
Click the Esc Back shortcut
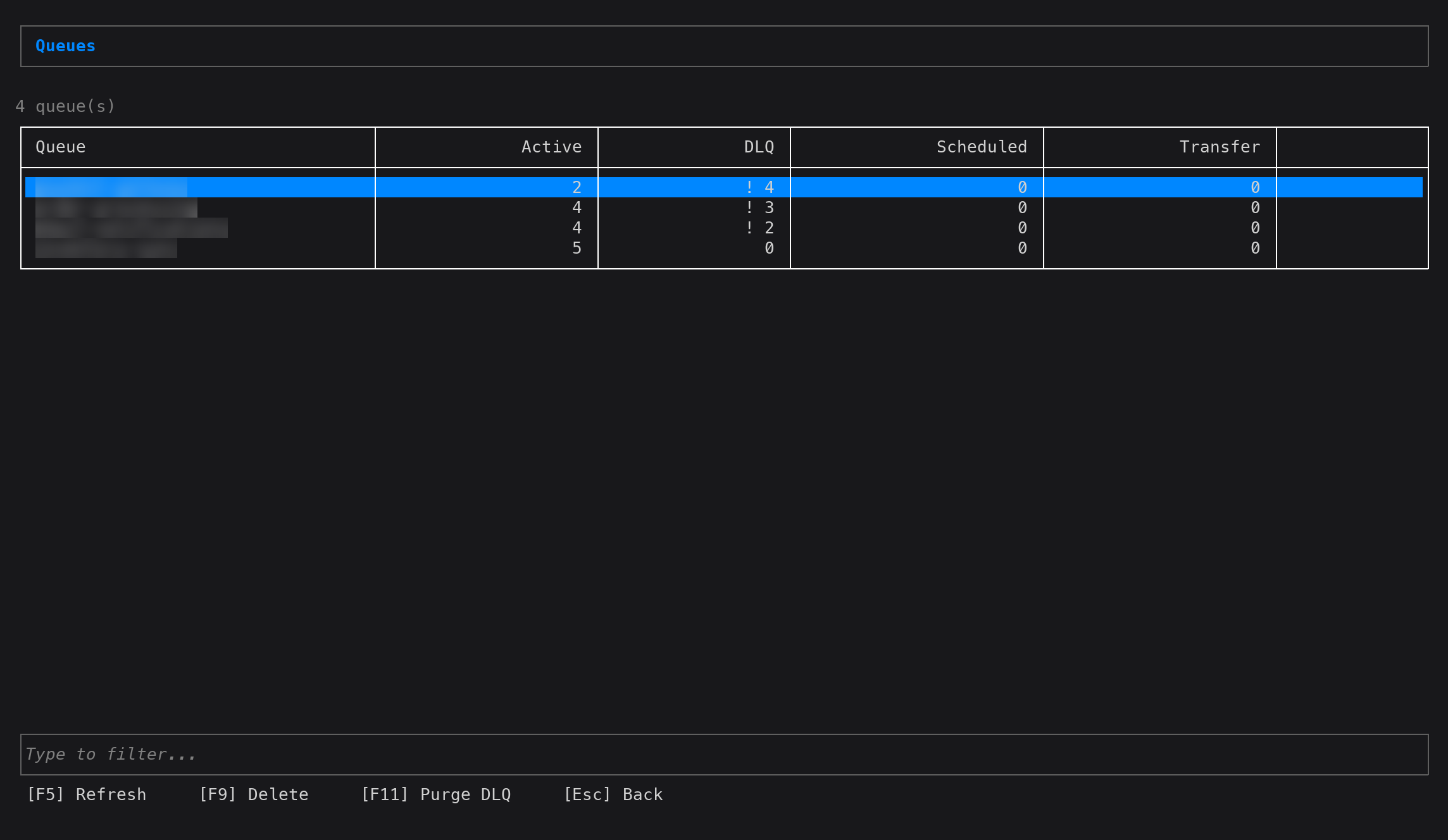(x=613, y=794)
